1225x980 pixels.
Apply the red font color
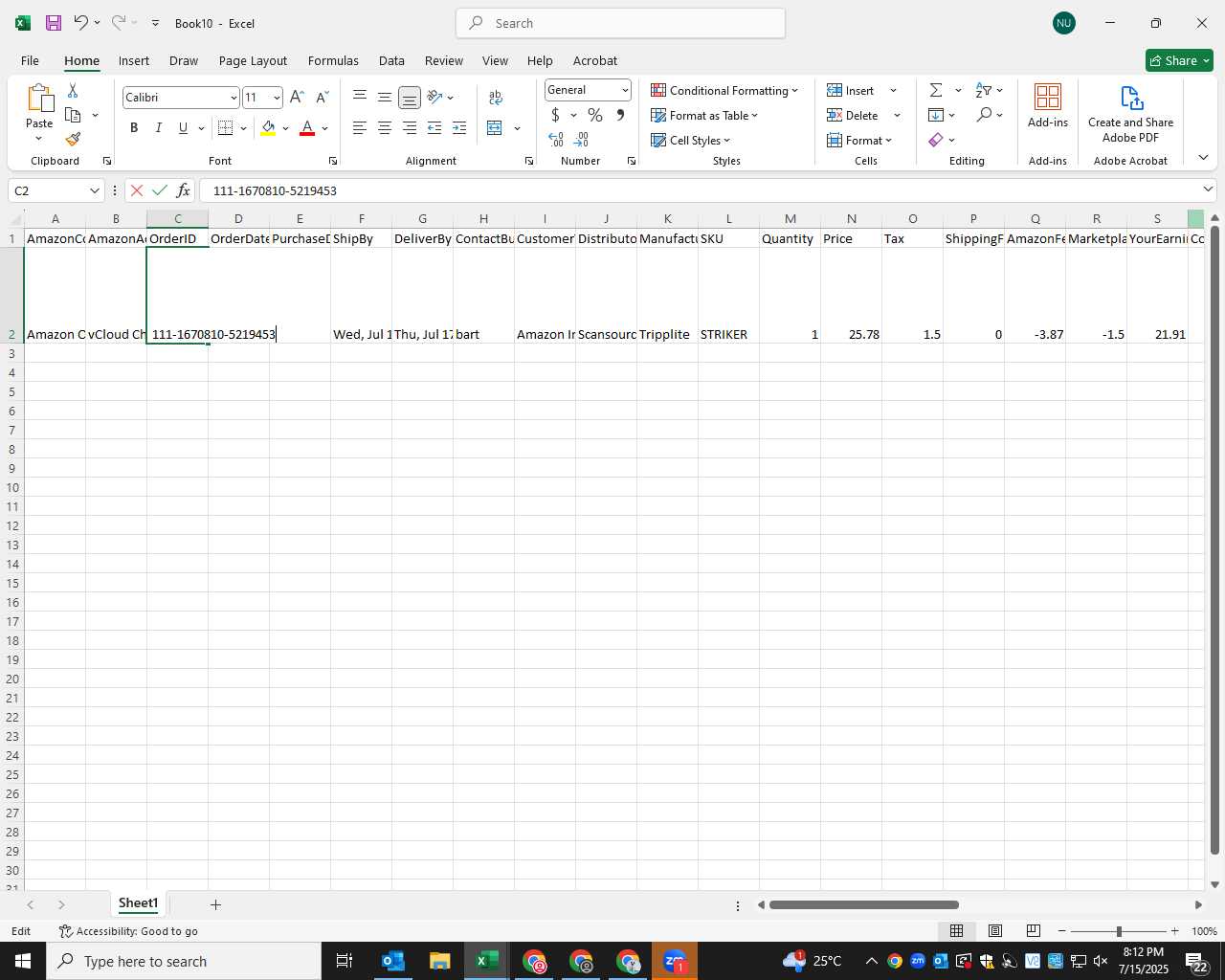click(307, 127)
